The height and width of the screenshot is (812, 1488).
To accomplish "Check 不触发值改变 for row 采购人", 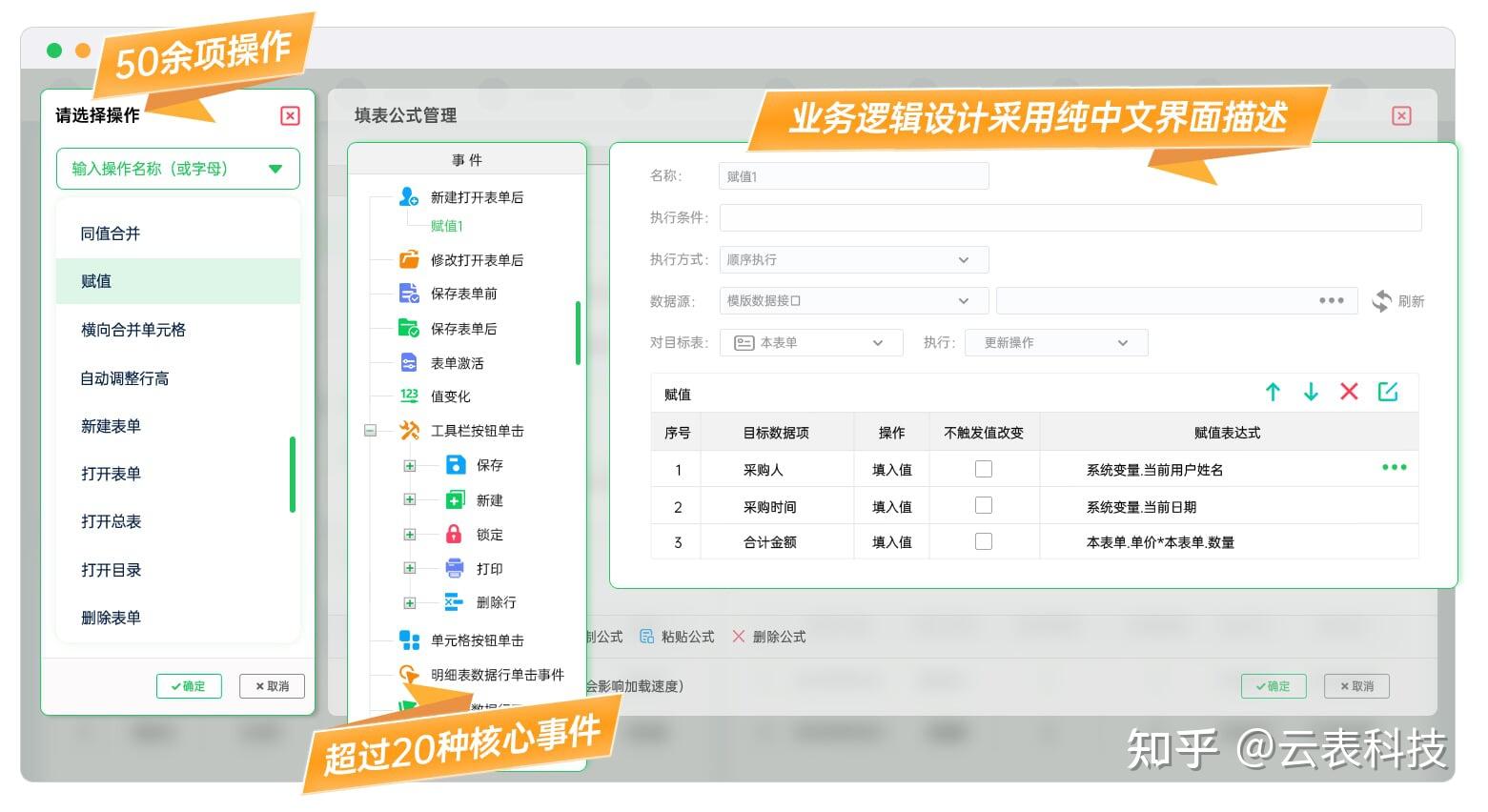I will coord(983,468).
